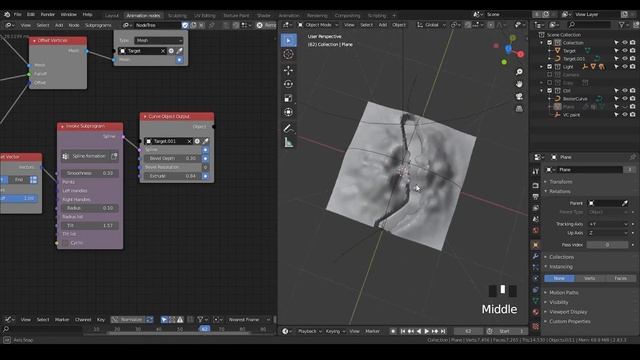Toggle camera view icon in viewport
This screenshot has width=640, height=360.
click(x=519, y=96)
